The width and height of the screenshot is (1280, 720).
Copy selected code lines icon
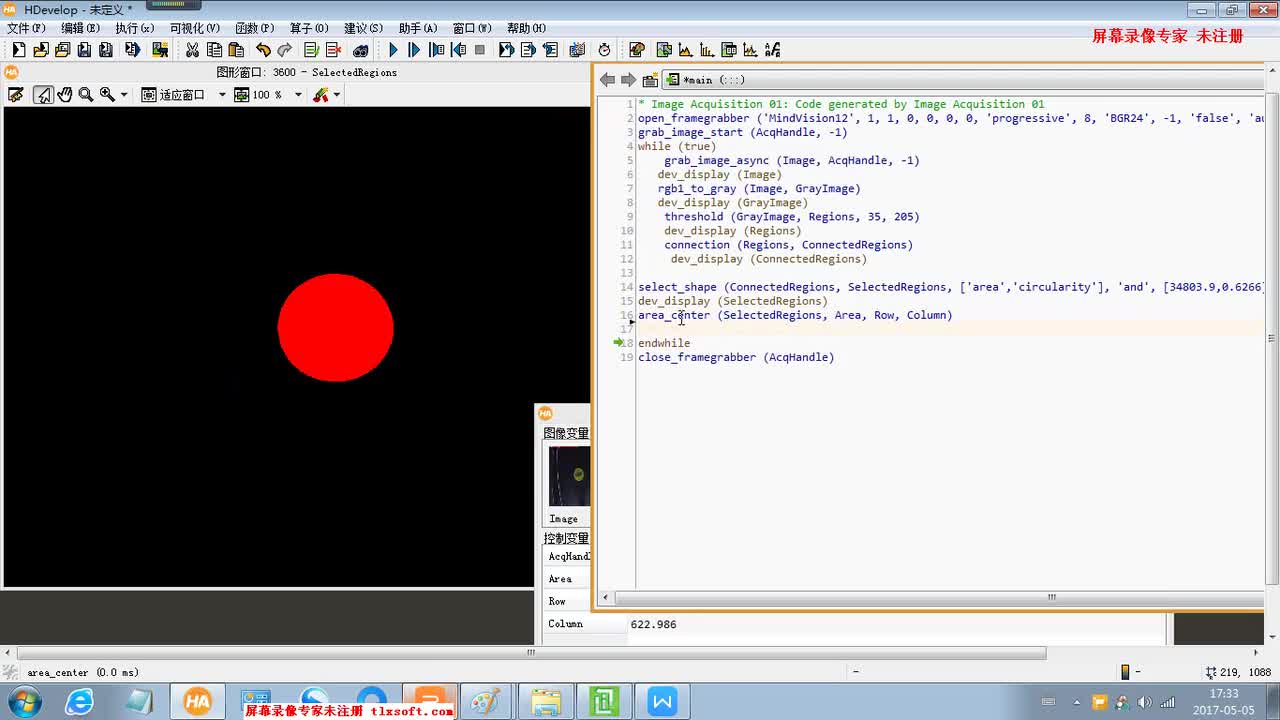point(214,50)
